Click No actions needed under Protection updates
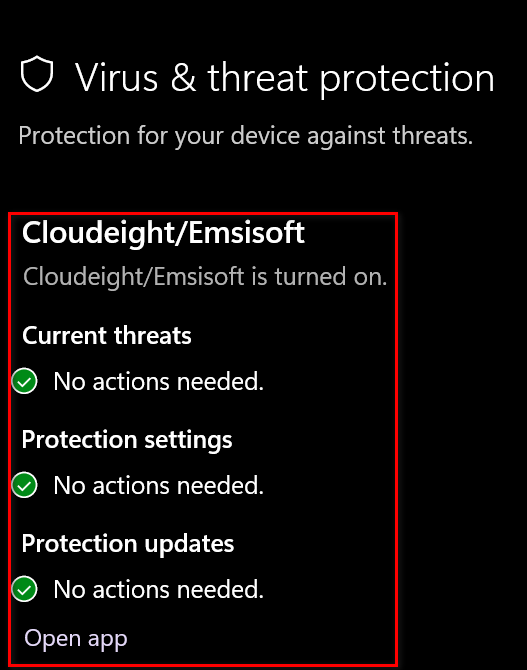527x670 pixels. pos(159,590)
